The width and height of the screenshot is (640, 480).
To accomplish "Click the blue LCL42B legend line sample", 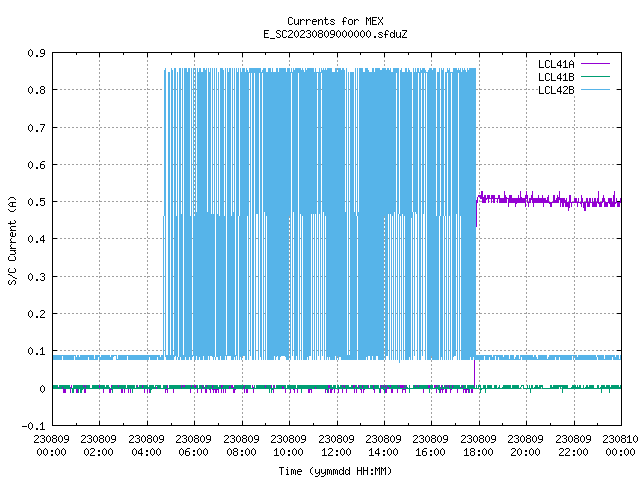I will [x=595, y=89].
